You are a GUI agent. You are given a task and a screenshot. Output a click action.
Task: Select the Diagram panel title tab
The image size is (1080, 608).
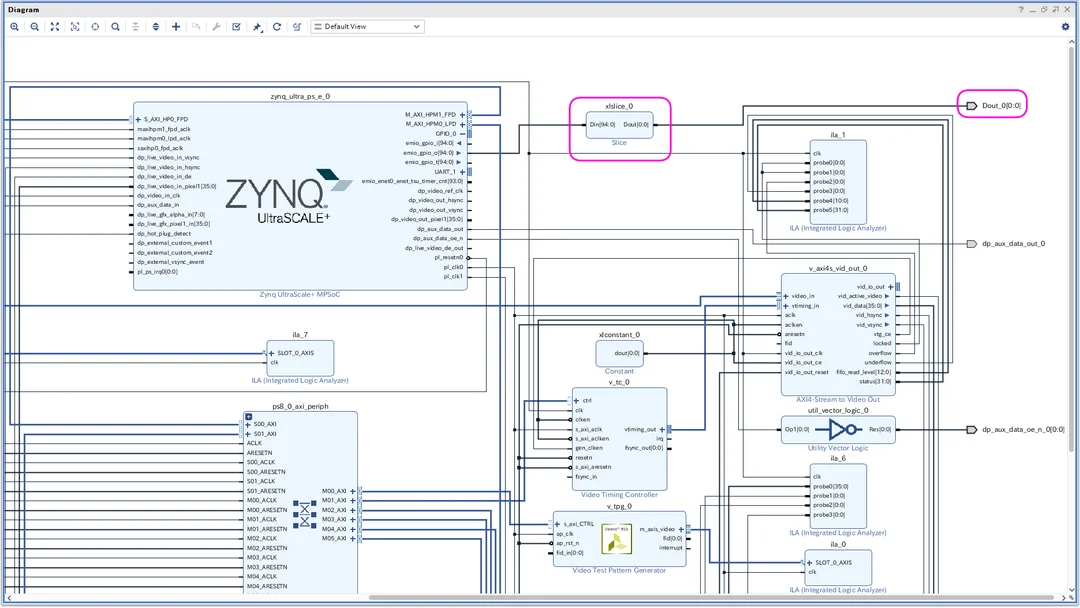tap(23, 10)
